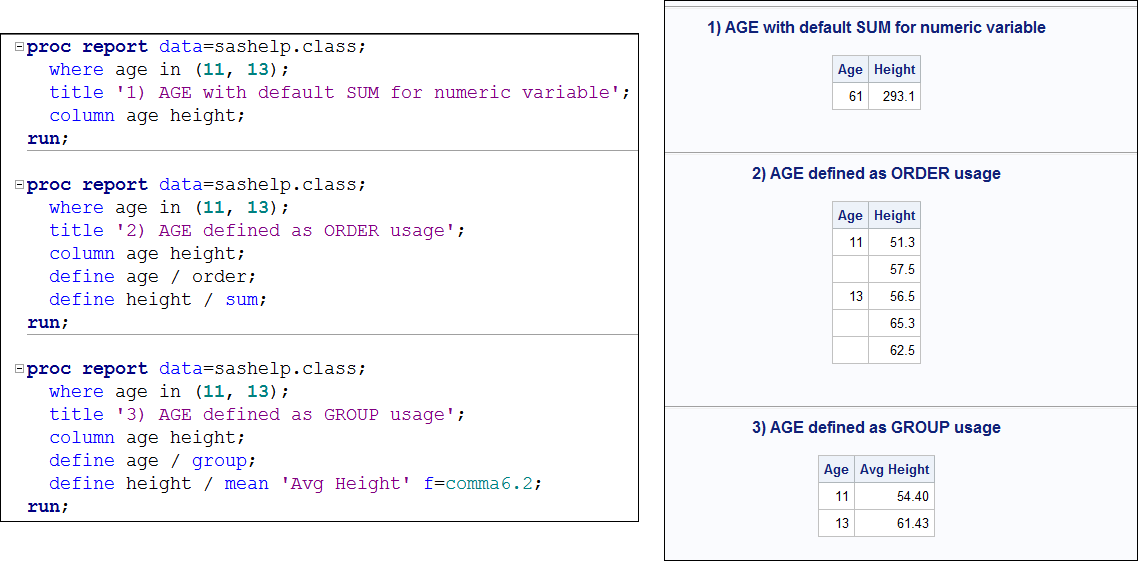The image size is (1138, 561).
Task: Place cursor on the 'define age / order;' line
Action: 152,277
